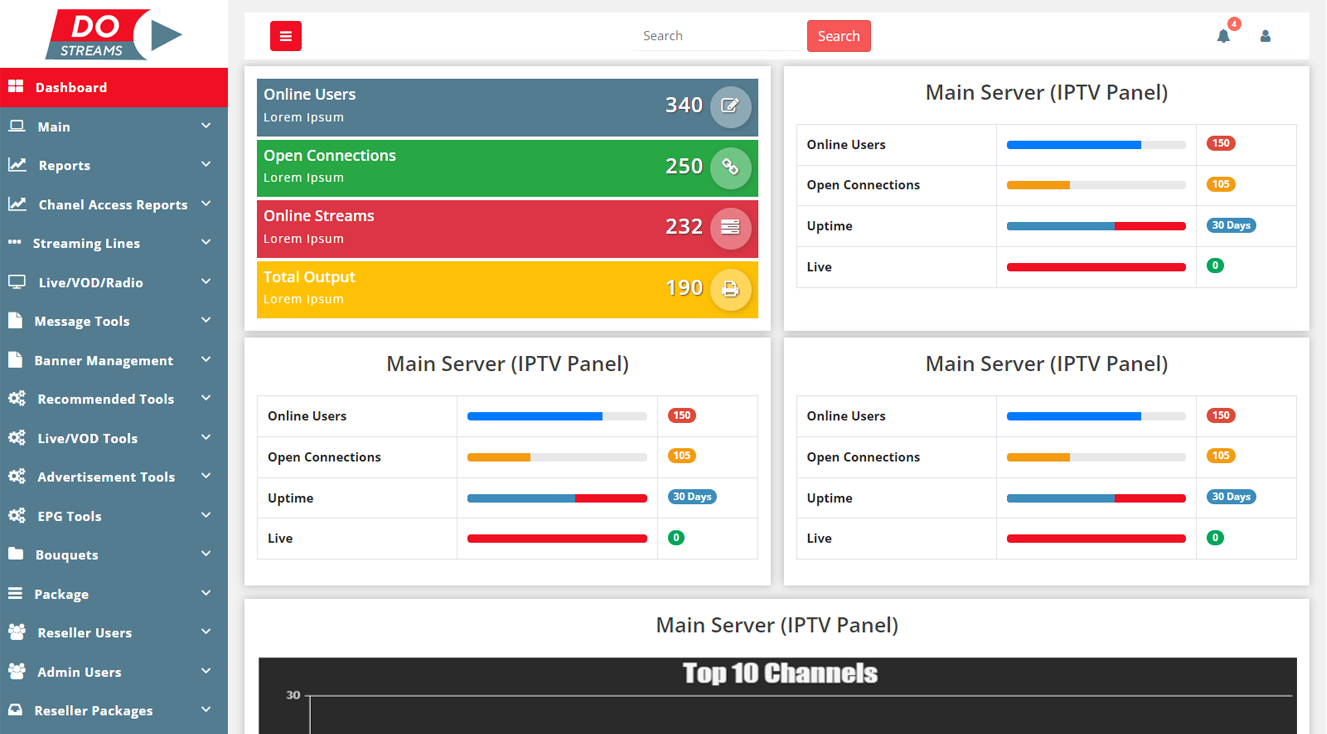Select Dashboard in the sidebar
Screen dimensions: 1327x734
click(x=71, y=87)
